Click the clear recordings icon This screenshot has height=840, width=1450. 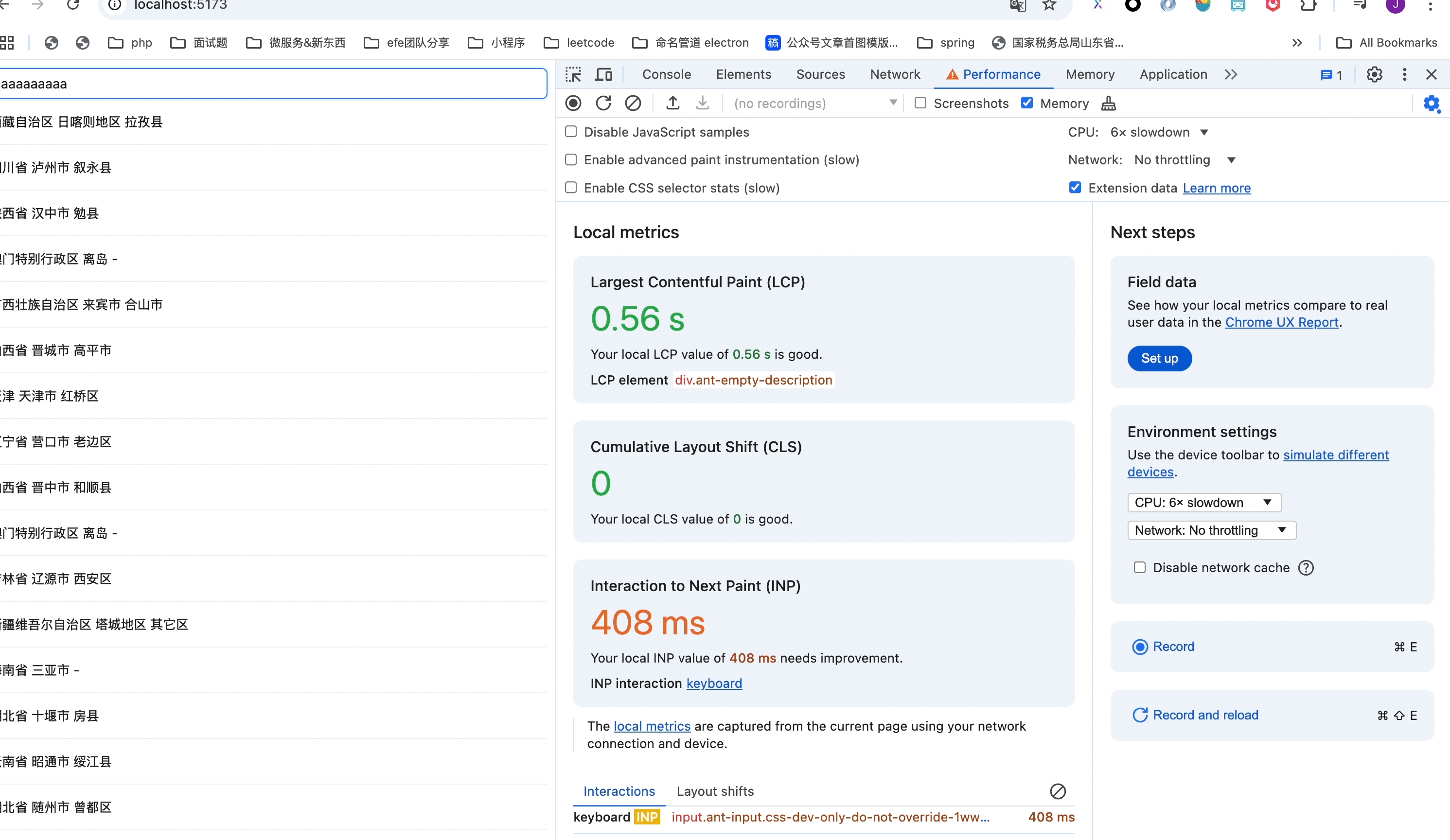(634, 103)
